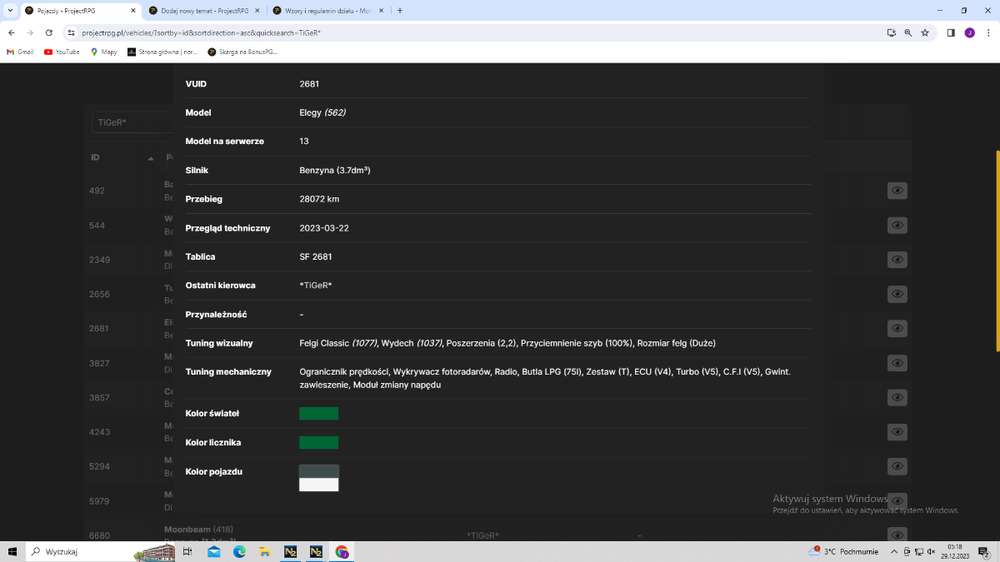Open the YouTube bookmark
1000x562 pixels.
pos(62,52)
